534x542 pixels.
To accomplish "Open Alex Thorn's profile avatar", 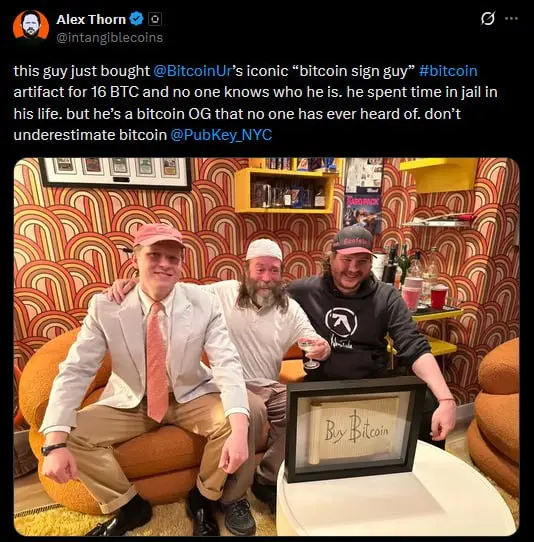I will (31, 26).
